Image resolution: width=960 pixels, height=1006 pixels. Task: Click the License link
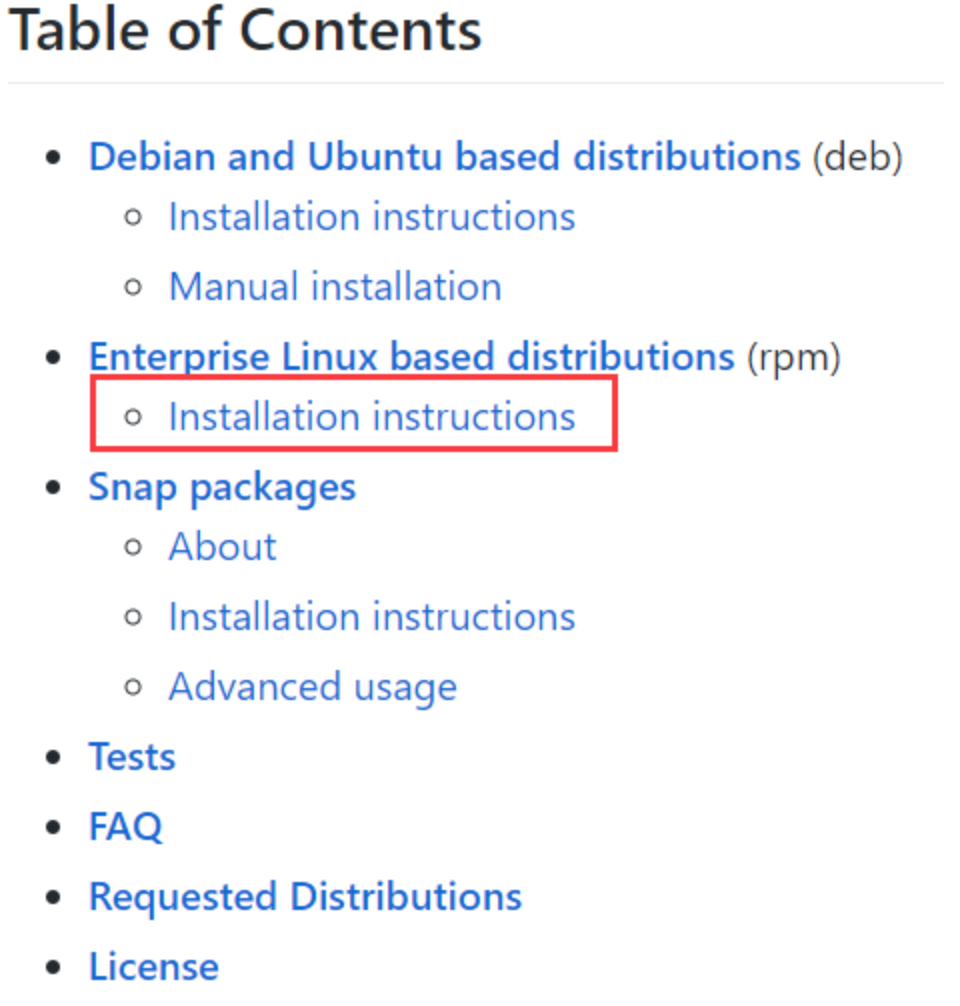(154, 966)
